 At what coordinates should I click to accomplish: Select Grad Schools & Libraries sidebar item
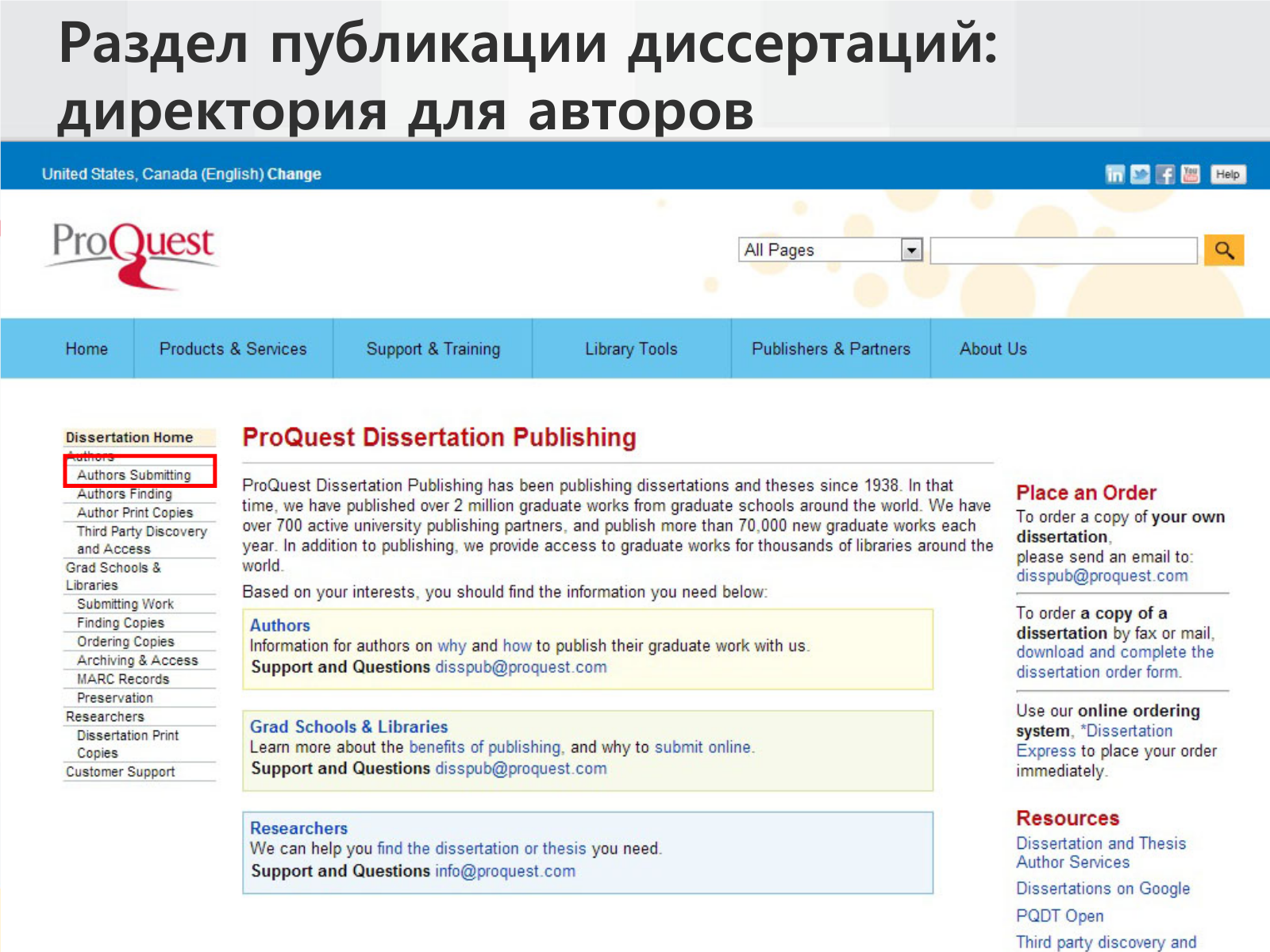click(x=114, y=576)
